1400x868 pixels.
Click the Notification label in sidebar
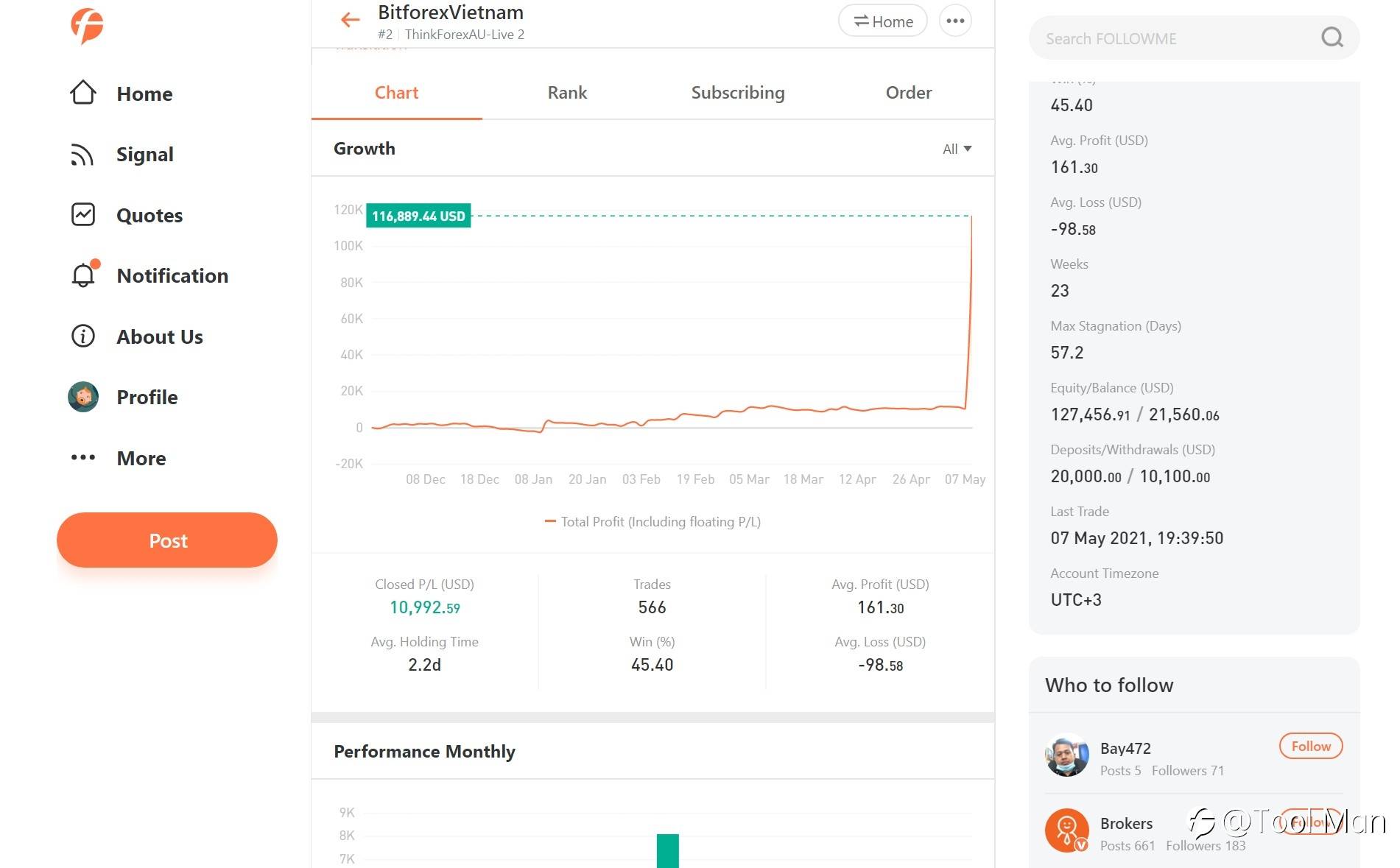click(172, 275)
